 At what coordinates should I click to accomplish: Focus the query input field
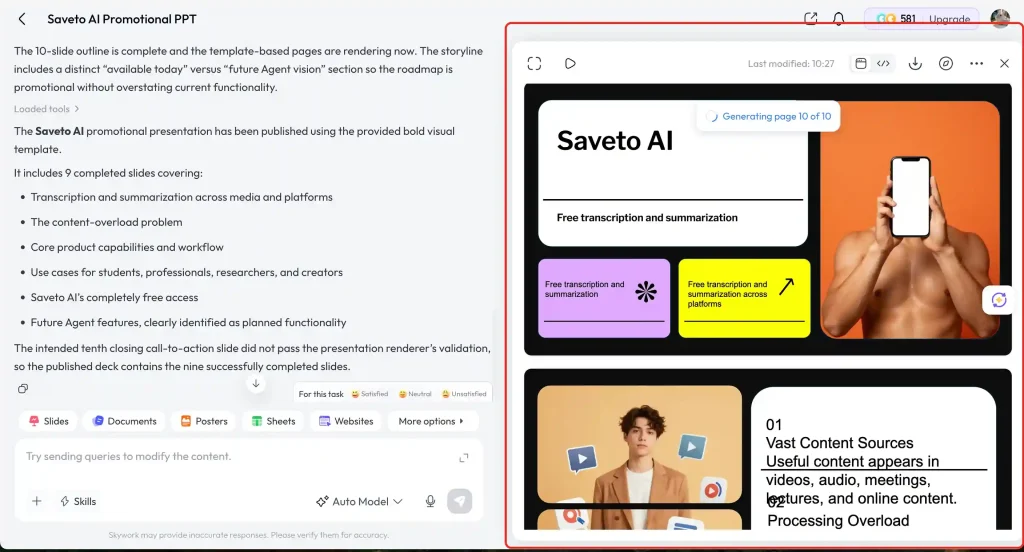tap(235, 457)
